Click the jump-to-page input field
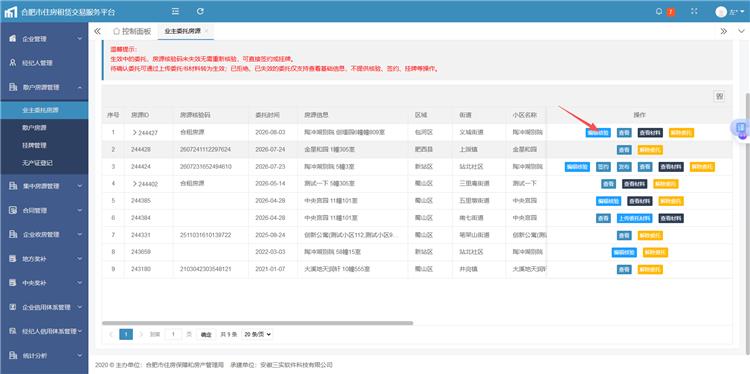Viewport: 750px width, 374px height. point(173,334)
